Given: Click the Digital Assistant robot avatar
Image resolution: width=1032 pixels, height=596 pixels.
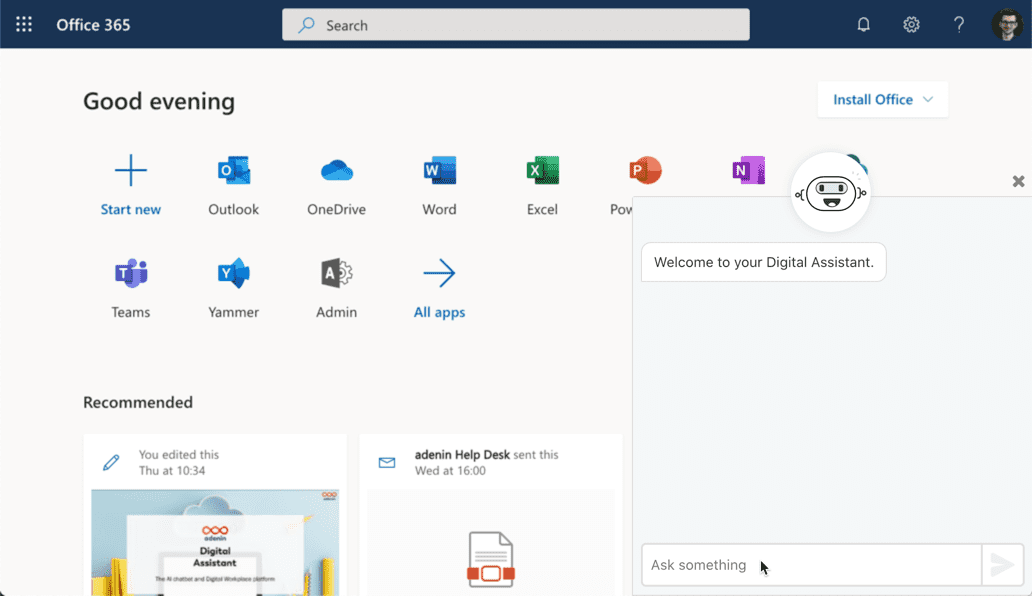Looking at the screenshot, I should 831,193.
